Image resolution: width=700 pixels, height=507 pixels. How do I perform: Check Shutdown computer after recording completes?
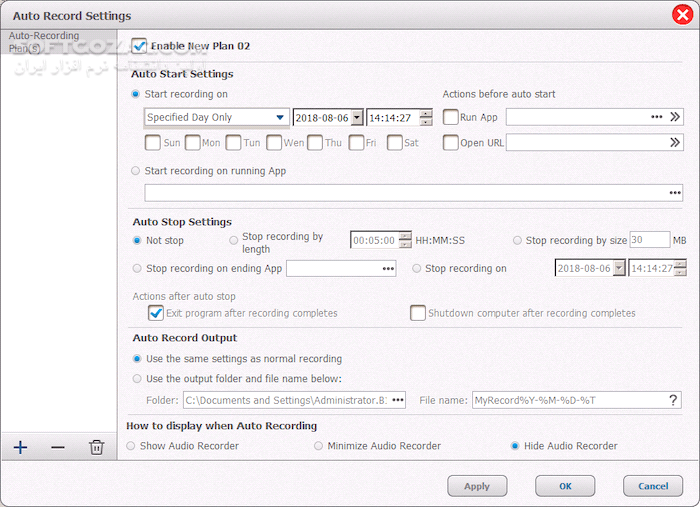(x=418, y=313)
